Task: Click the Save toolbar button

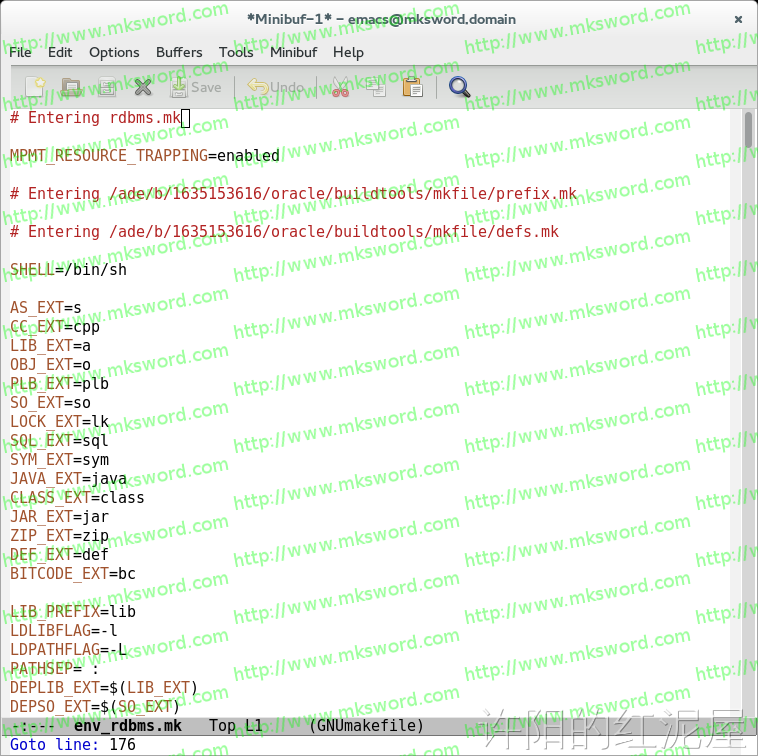Action: point(196,87)
